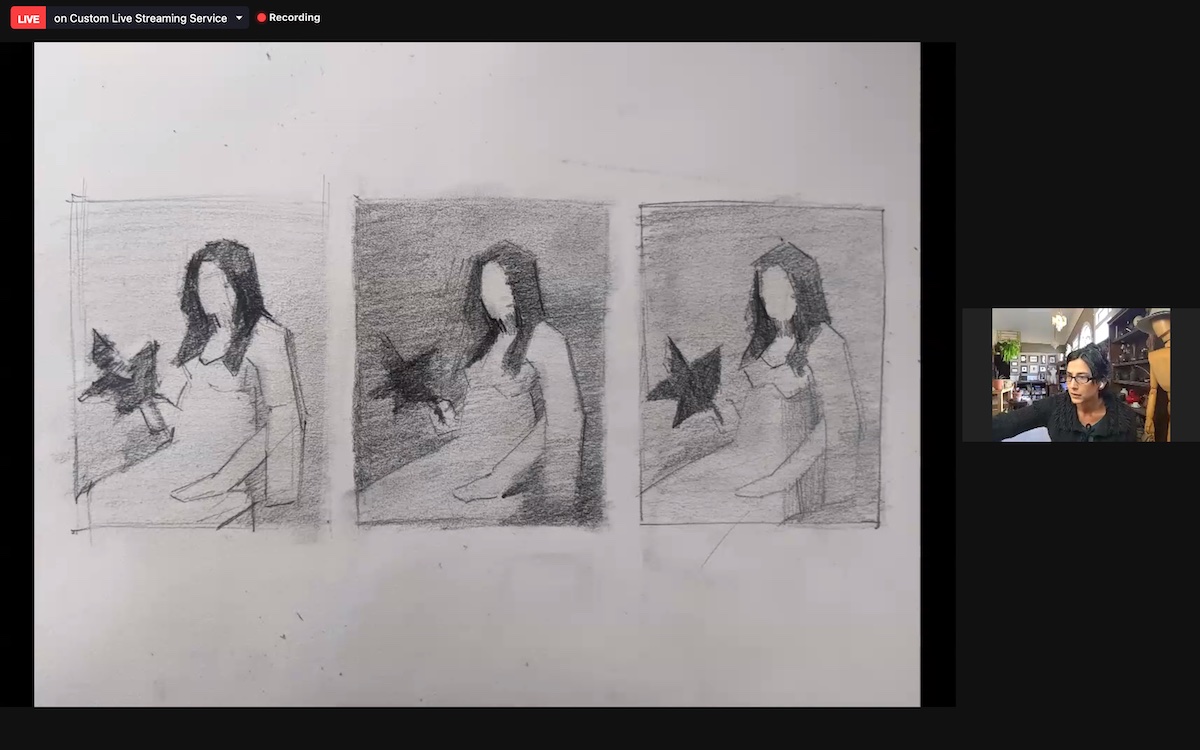Image resolution: width=1200 pixels, height=750 pixels.
Task: Select the presenter's video thumbnail
Action: click(1081, 375)
